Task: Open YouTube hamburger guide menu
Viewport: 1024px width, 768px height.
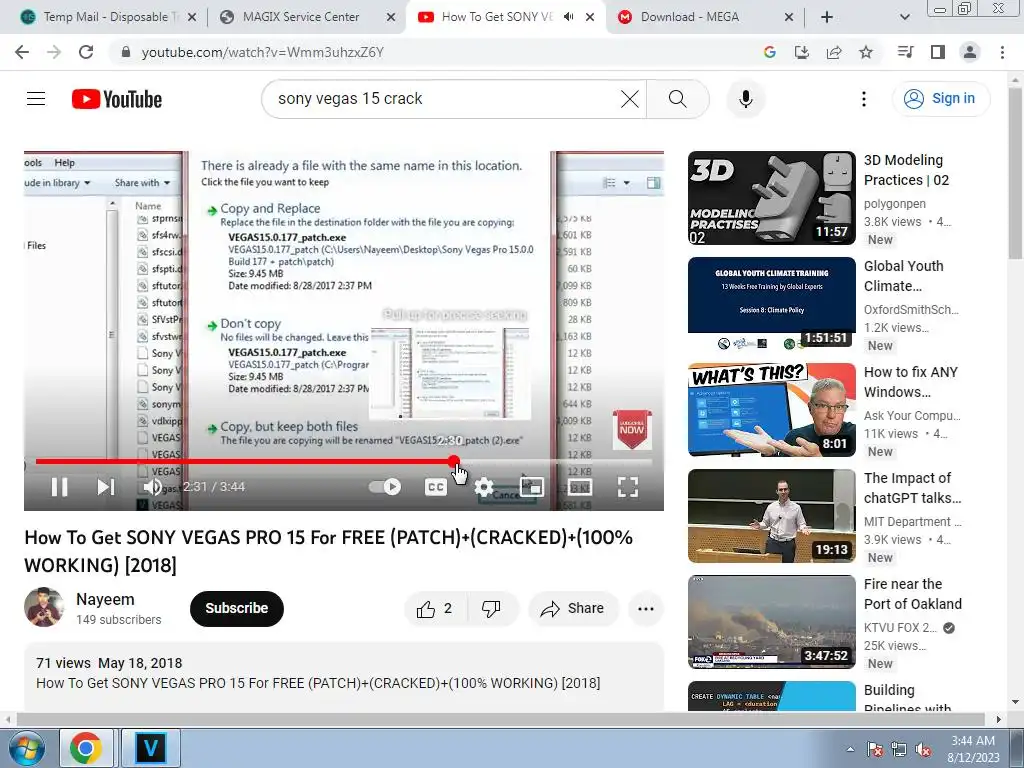Action: click(x=36, y=99)
